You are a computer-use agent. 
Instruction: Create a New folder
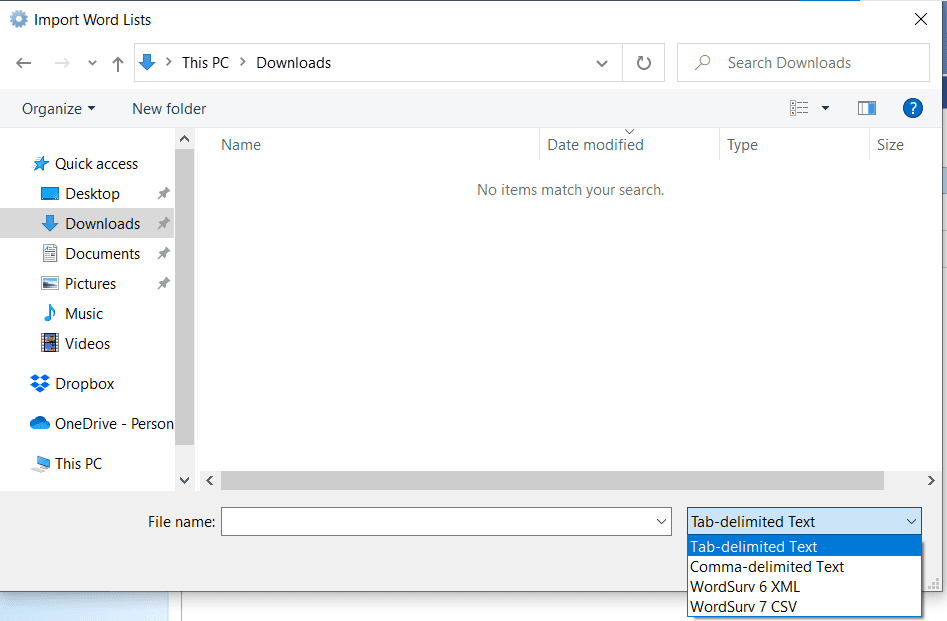point(168,108)
